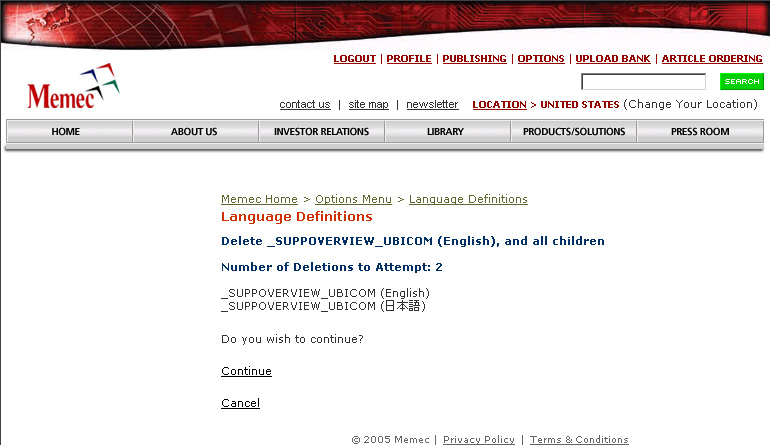This screenshot has height=445, width=770.
Task: Open the Privacy Policy footer link
Action: pos(479,440)
